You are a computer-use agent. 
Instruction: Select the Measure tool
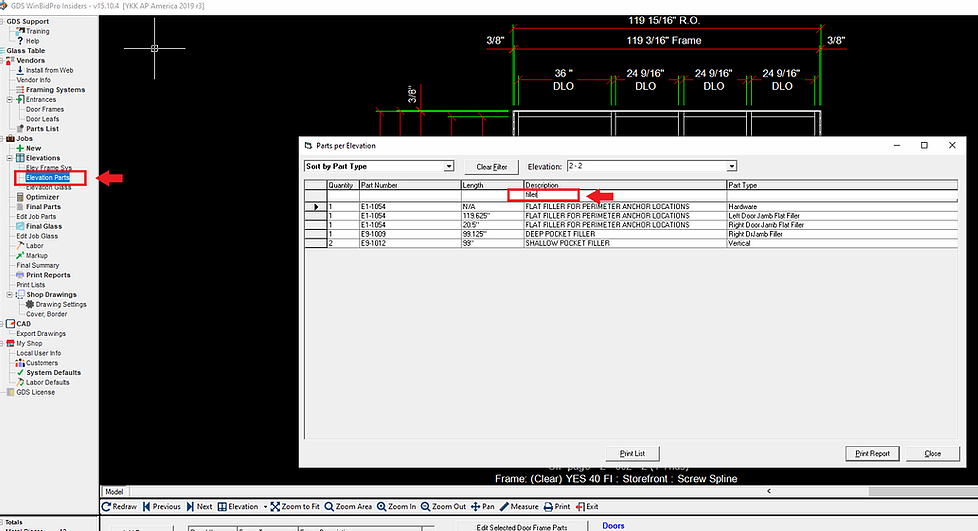[519, 507]
